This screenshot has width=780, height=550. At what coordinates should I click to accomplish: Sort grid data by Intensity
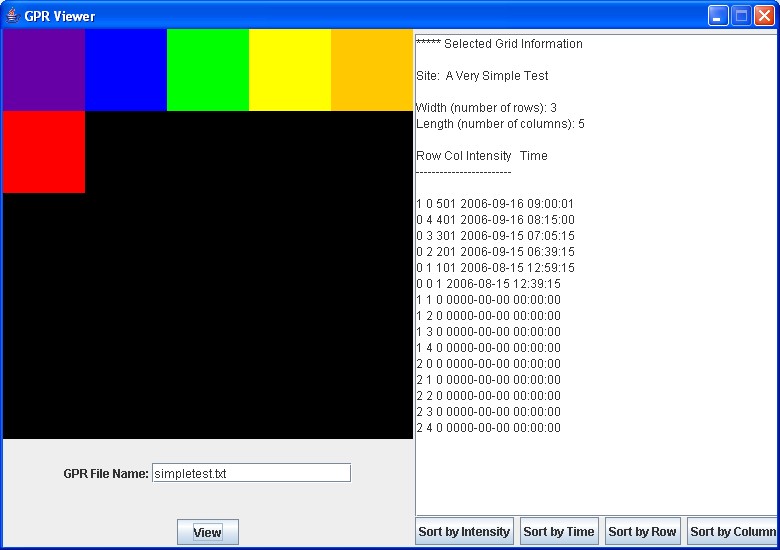[464, 532]
